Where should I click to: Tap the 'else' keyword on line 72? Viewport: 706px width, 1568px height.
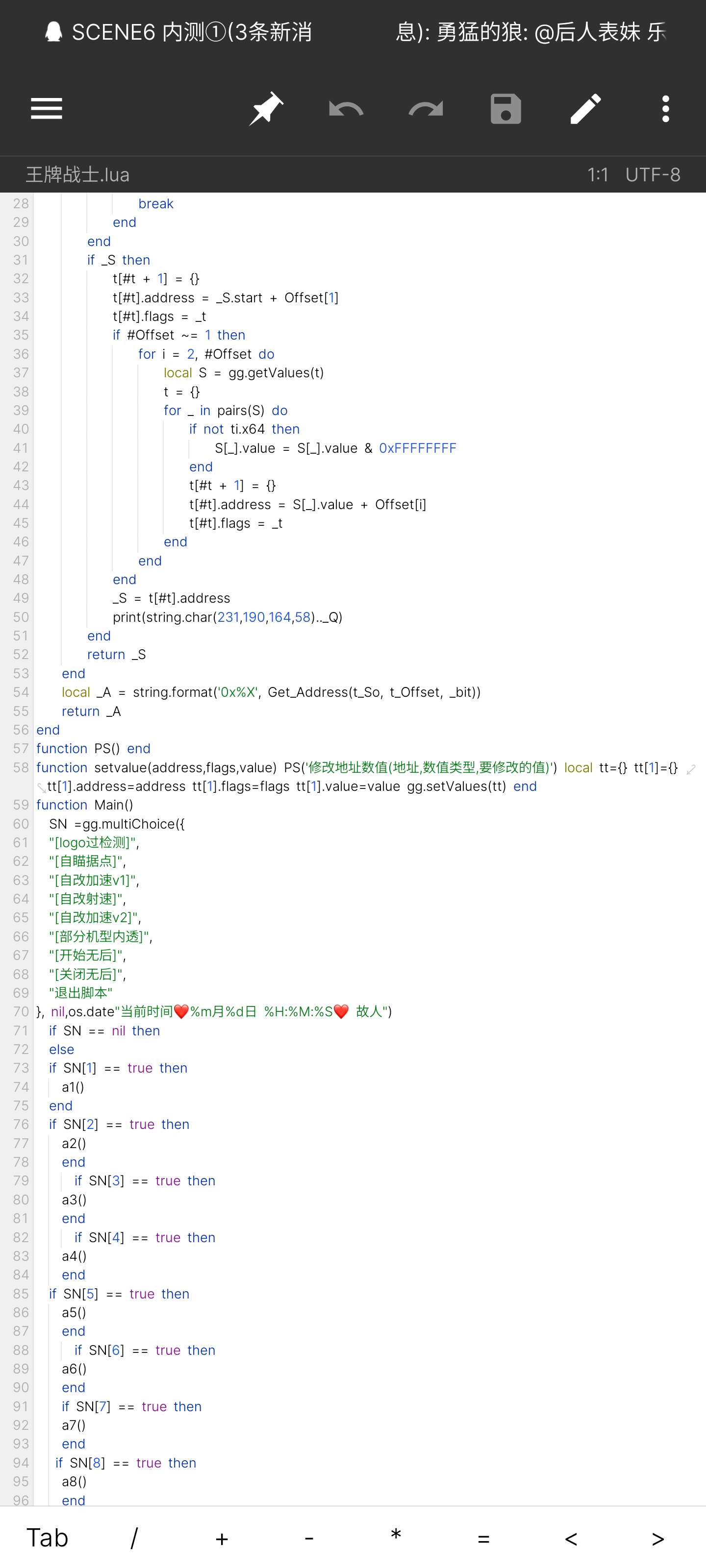pos(61,1050)
